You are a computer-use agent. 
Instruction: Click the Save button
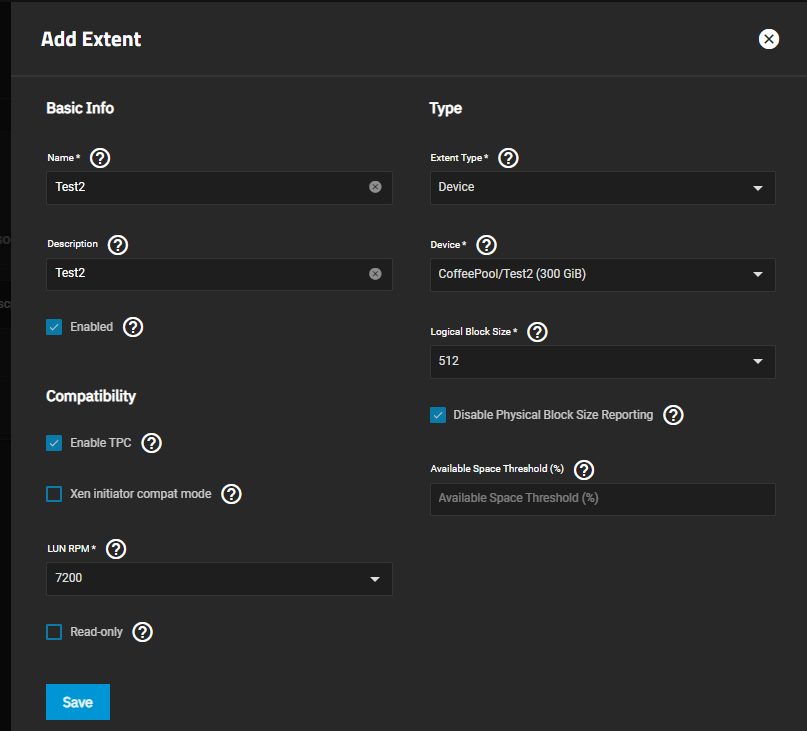click(x=78, y=702)
